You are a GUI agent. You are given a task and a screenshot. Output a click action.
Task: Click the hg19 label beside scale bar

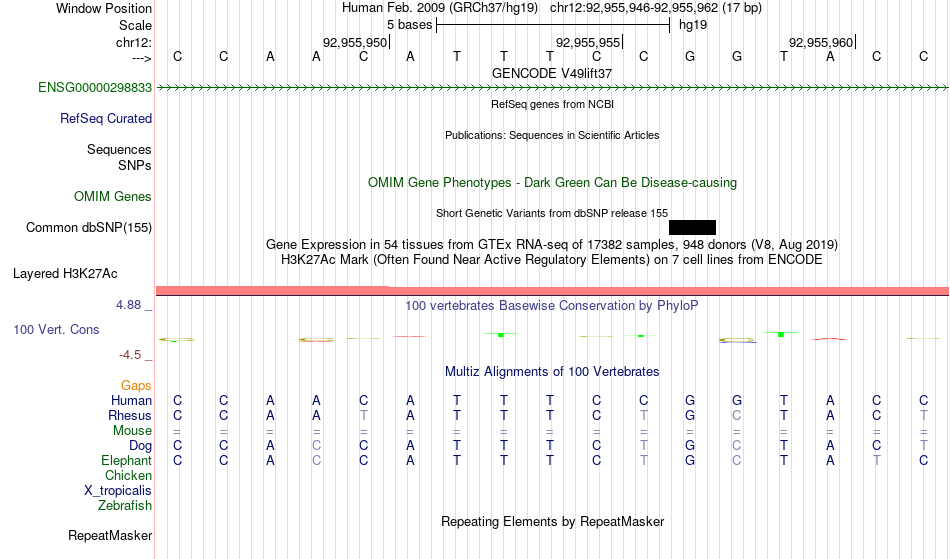coord(693,25)
